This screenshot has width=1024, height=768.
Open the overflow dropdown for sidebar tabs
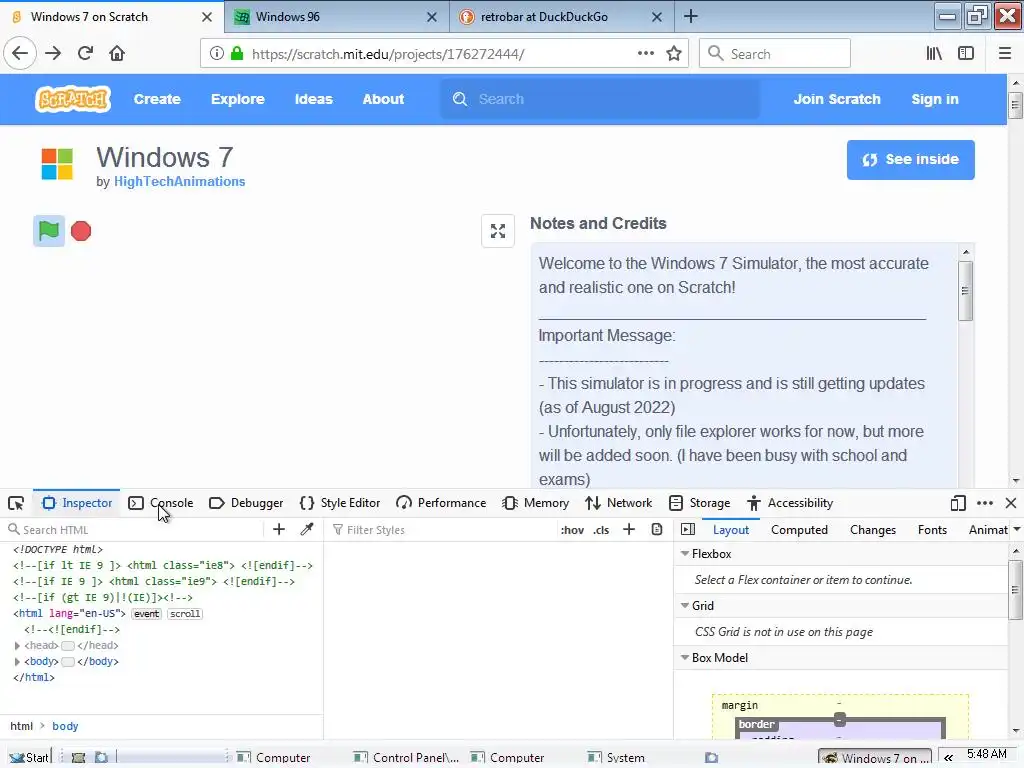1017,530
